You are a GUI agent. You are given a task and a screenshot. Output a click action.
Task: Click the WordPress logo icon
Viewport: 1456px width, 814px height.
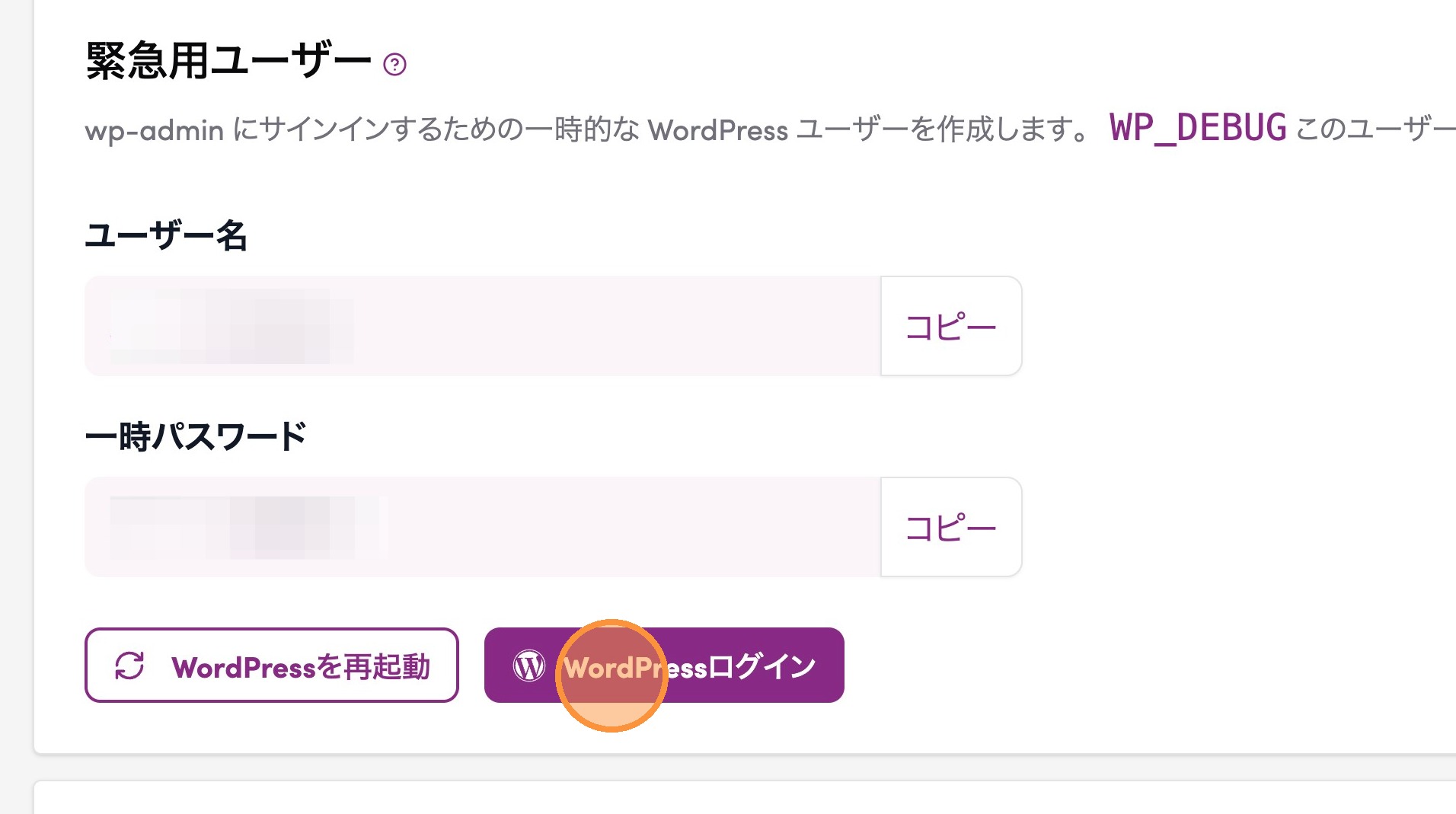pyautogui.click(x=528, y=666)
